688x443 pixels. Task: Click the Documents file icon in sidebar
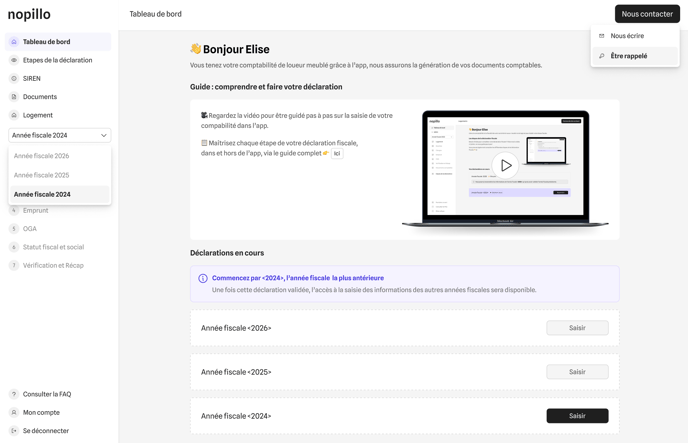pos(14,97)
